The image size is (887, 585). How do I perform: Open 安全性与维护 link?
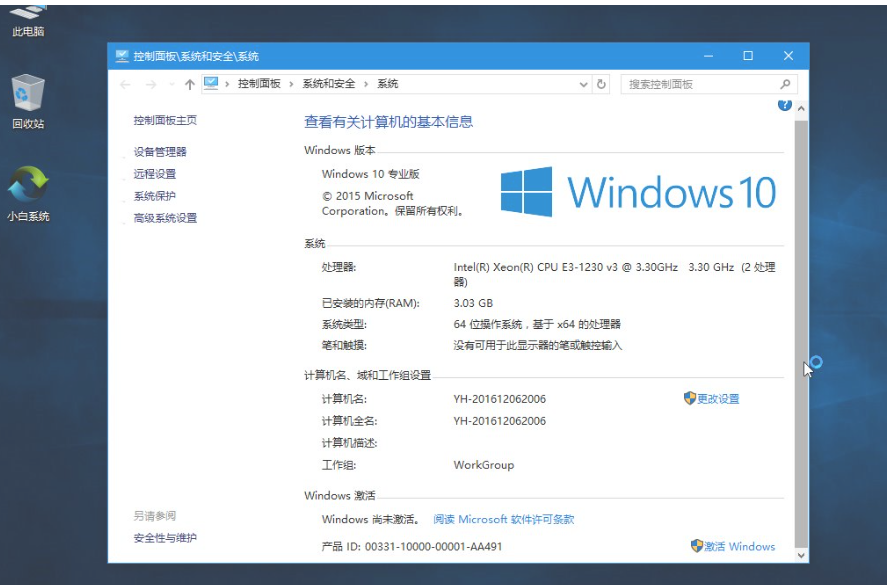click(165, 538)
